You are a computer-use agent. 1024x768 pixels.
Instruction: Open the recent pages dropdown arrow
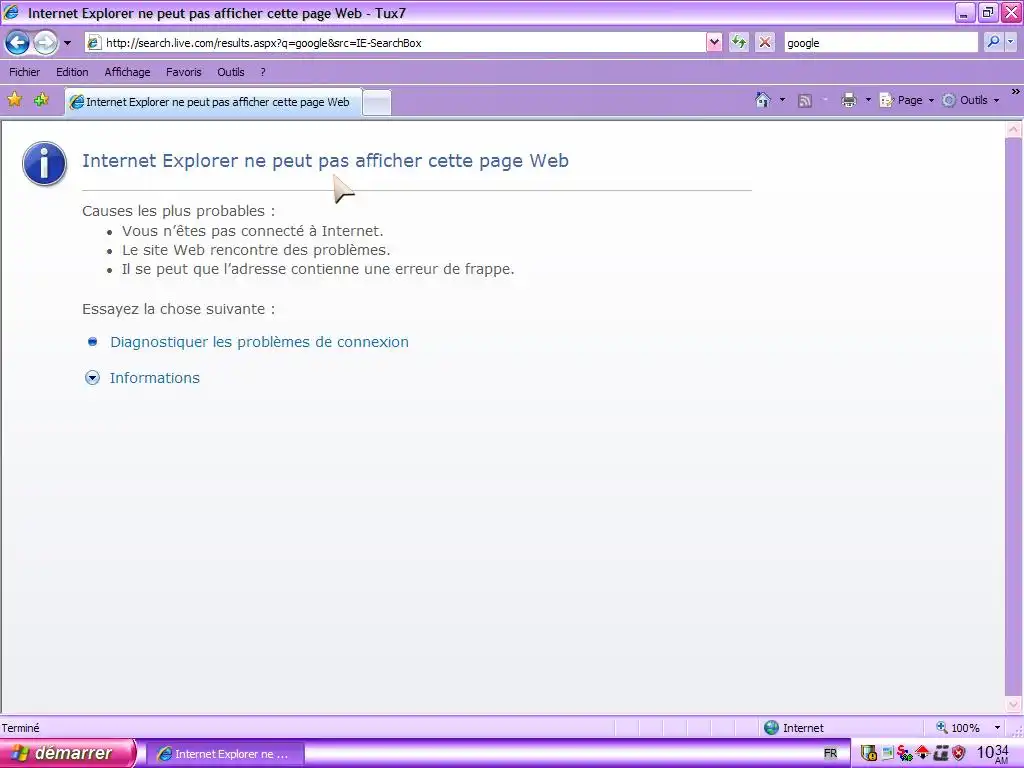click(67, 43)
